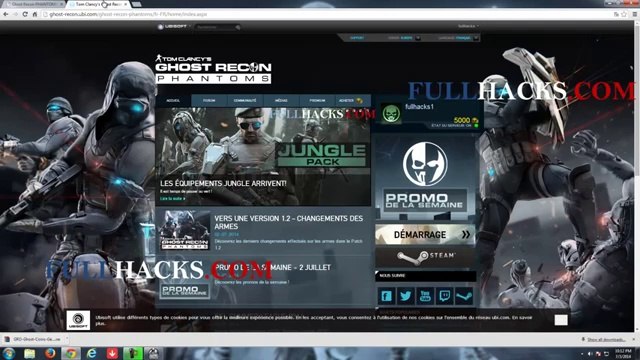Switch to first Ghost Recon browser tab
Screen dimensions: 640x360
coord(33,4)
